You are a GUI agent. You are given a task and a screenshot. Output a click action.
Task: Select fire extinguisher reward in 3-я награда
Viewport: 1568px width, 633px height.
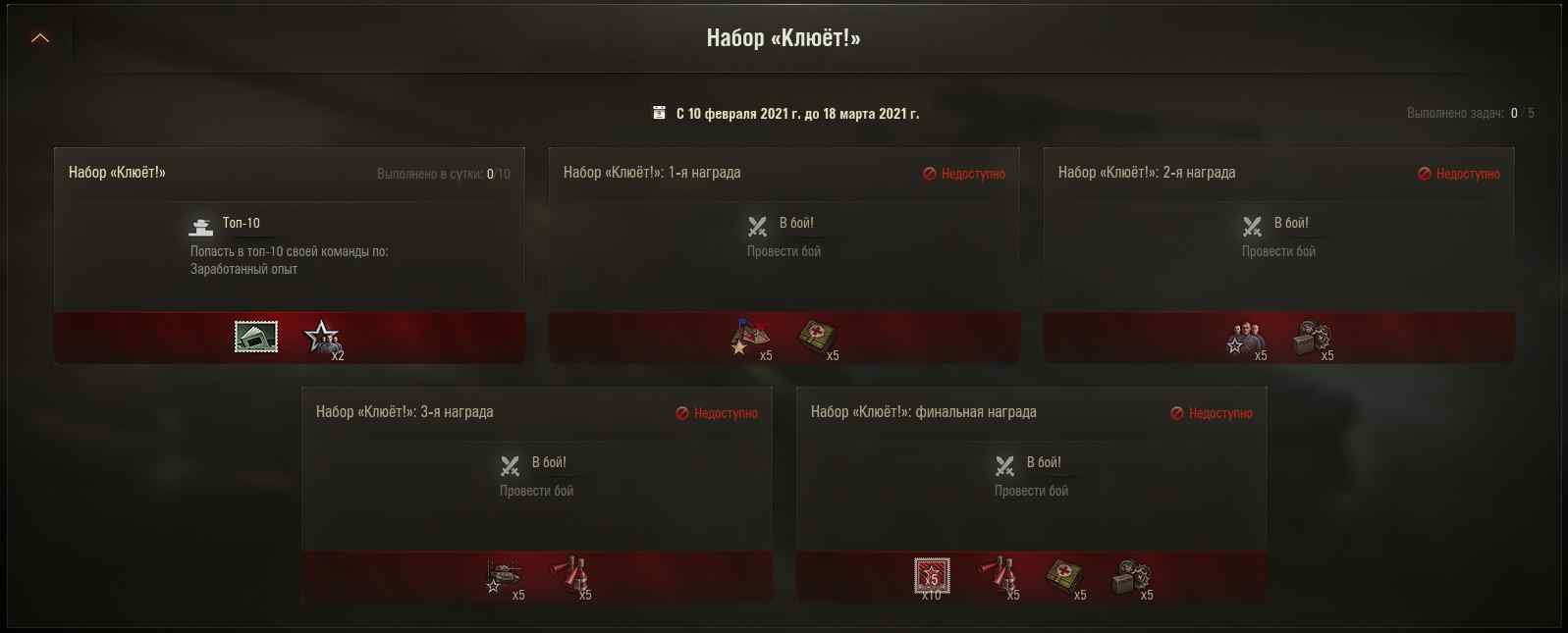click(x=569, y=577)
